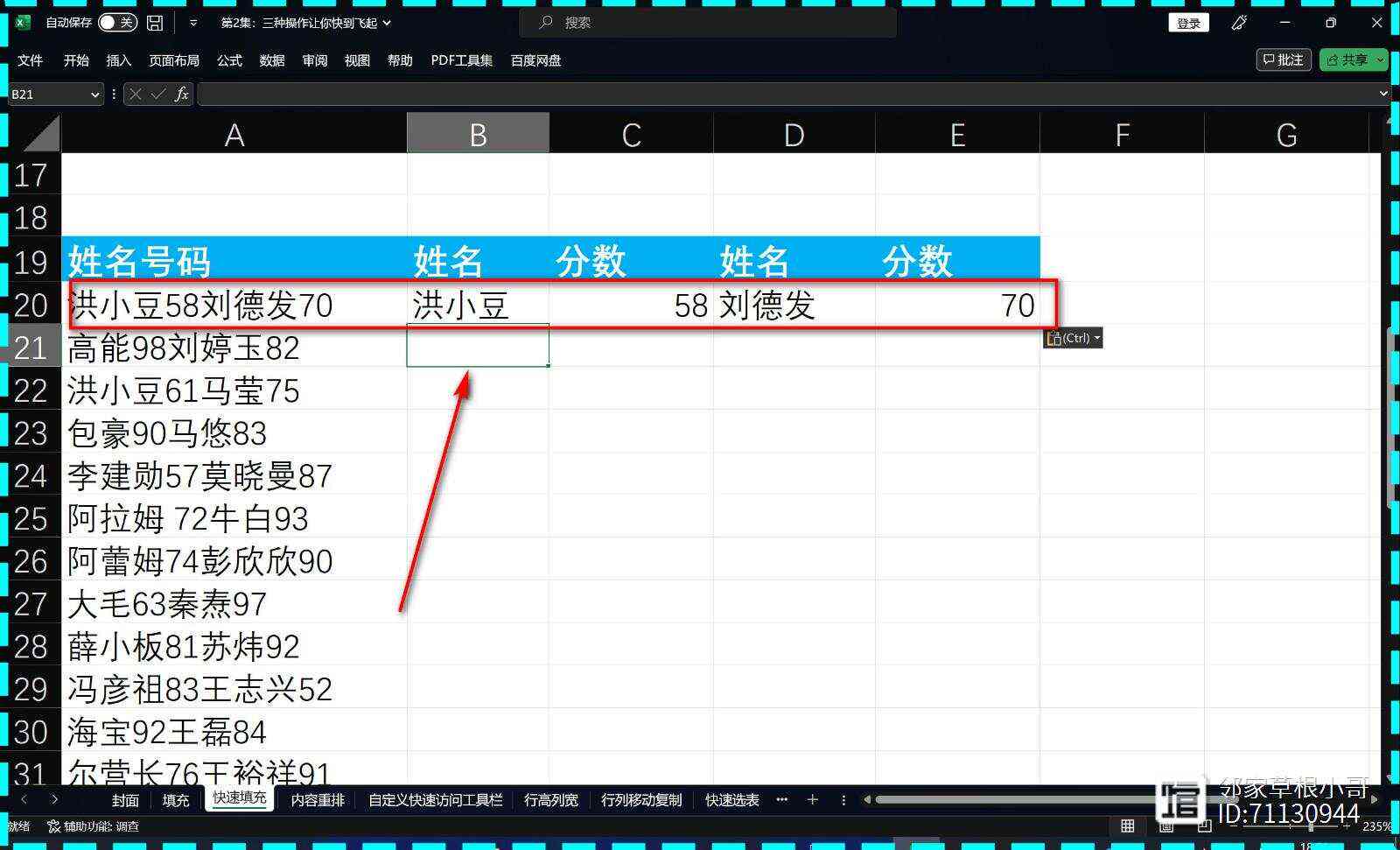Open the 帮助 ribbon tab
1400x850 pixels.
click(x=400, y=60)
